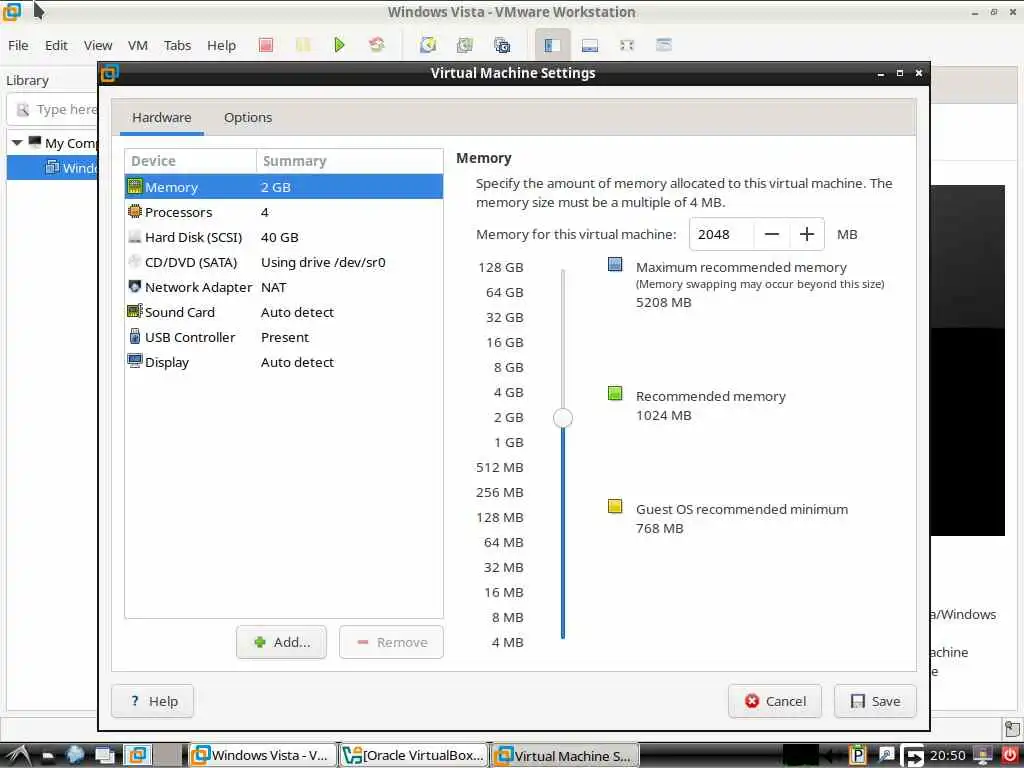The width and height of the screenshot is (1024, 768).
Task: Click the Remove hardware button
Action: tap(391, 643)
